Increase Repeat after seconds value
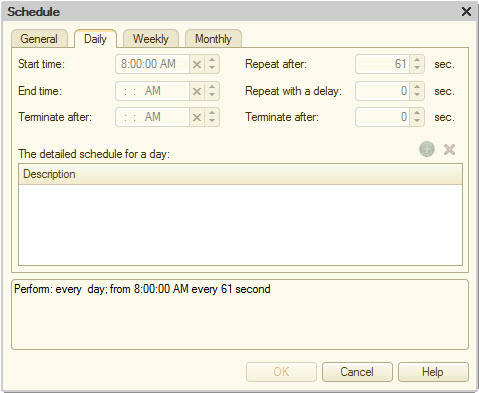This screenshot has width=479, height=393. pos(417,60)
